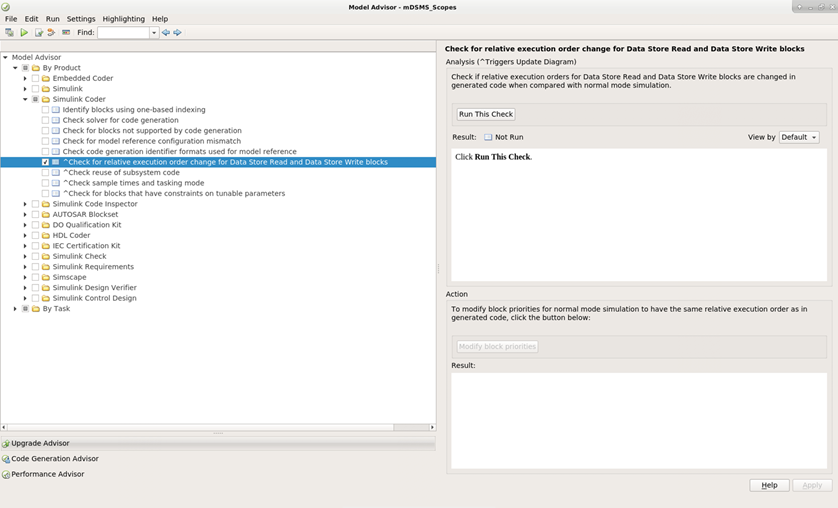
Task: Click the green Run selected checks icon
Action: coord(25,33)
